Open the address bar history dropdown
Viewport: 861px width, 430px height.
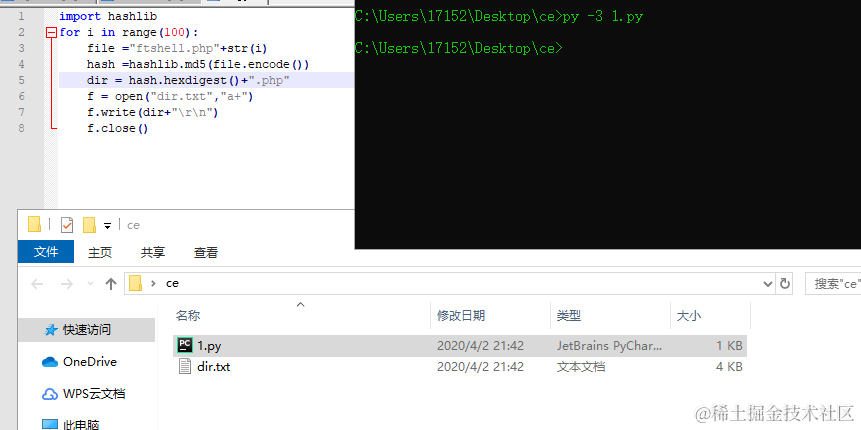click(768, 284)
